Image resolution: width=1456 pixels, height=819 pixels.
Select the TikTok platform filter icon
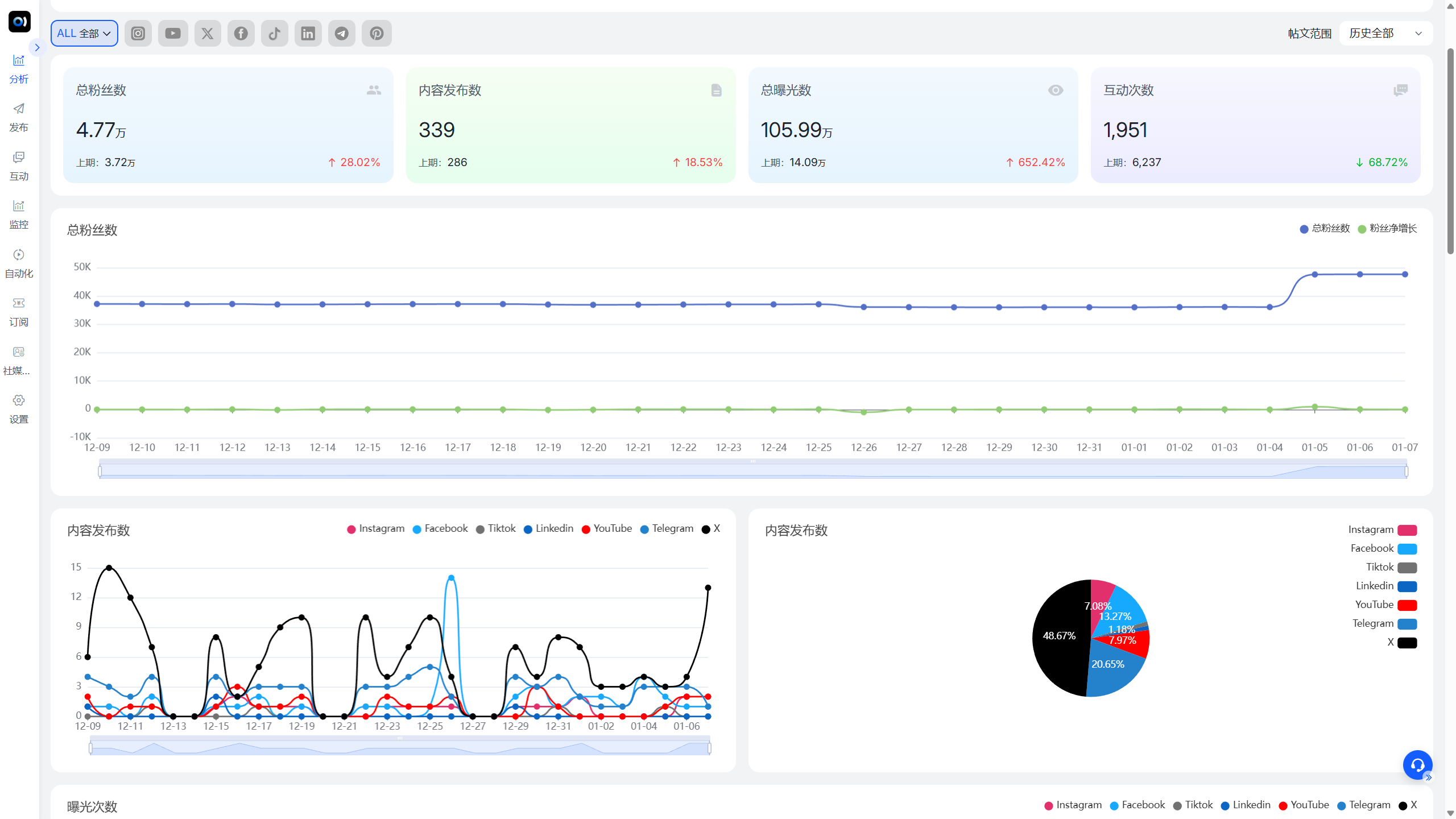click(x=274, y=34)
